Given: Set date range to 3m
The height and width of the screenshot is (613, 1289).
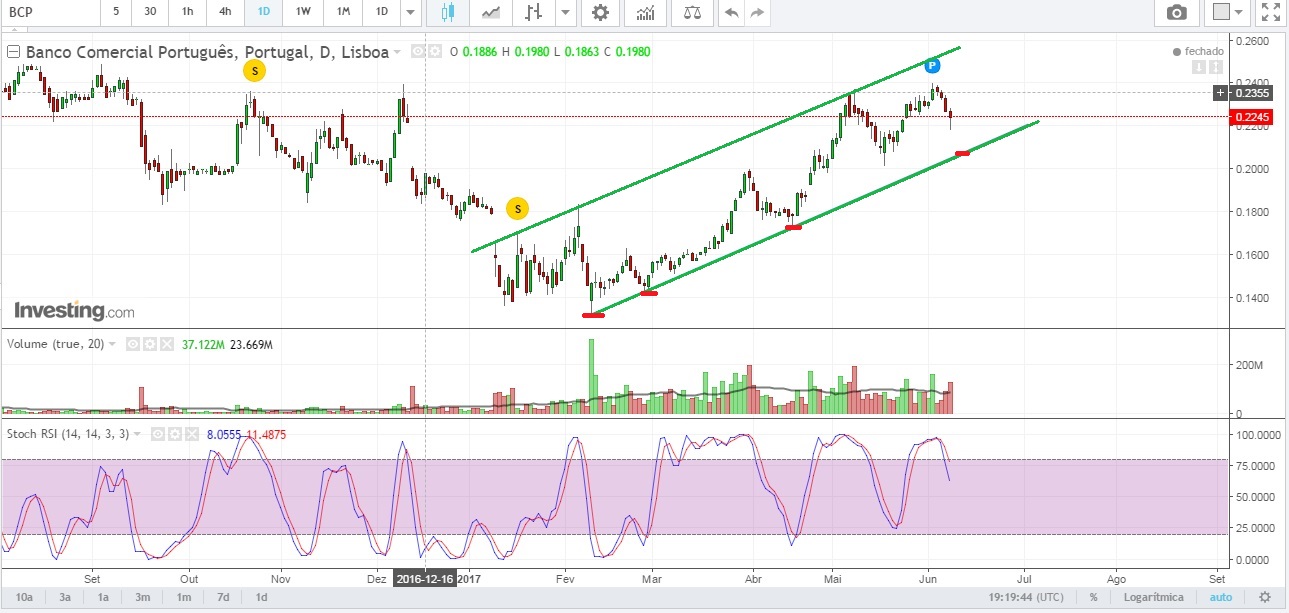Looking at the screenshot, I should [143, 597].
